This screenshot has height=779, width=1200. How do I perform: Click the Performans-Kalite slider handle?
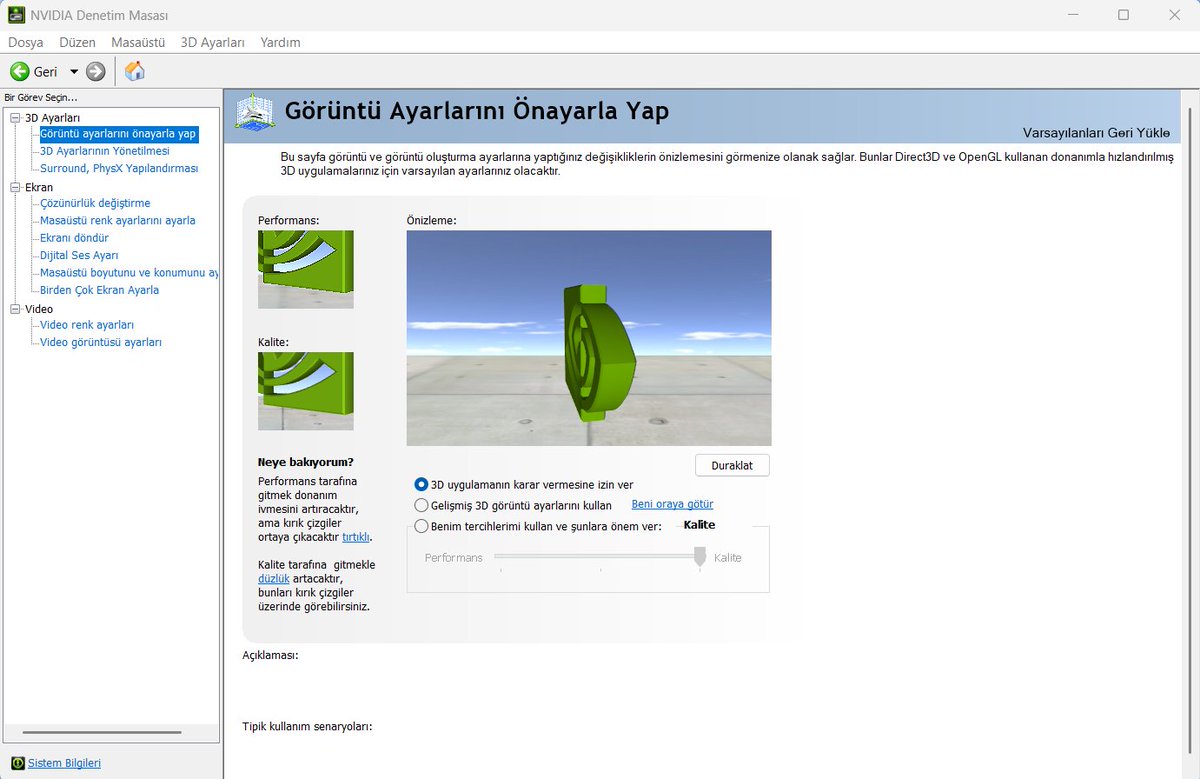point(700,557)
